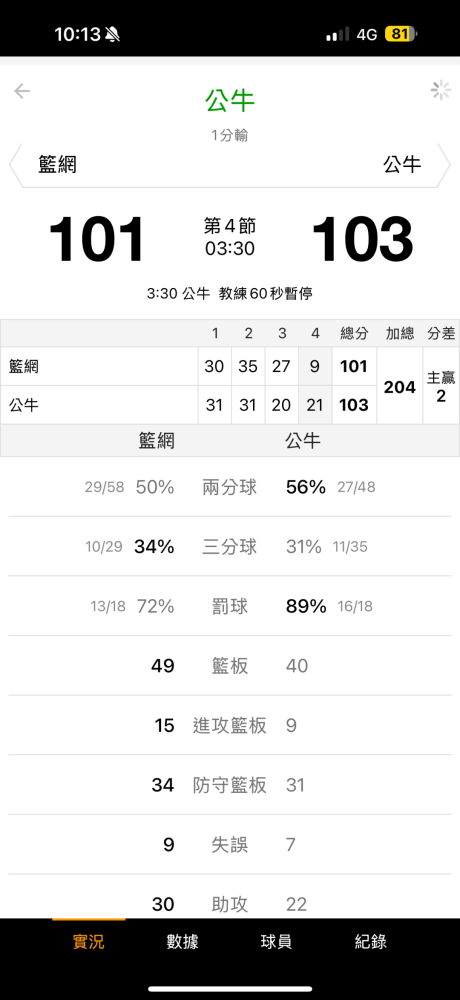Tap the 兩分球 stat row
Image resolution: width=460 pixels, height=1000 pixels.
(x=230, y=487)
